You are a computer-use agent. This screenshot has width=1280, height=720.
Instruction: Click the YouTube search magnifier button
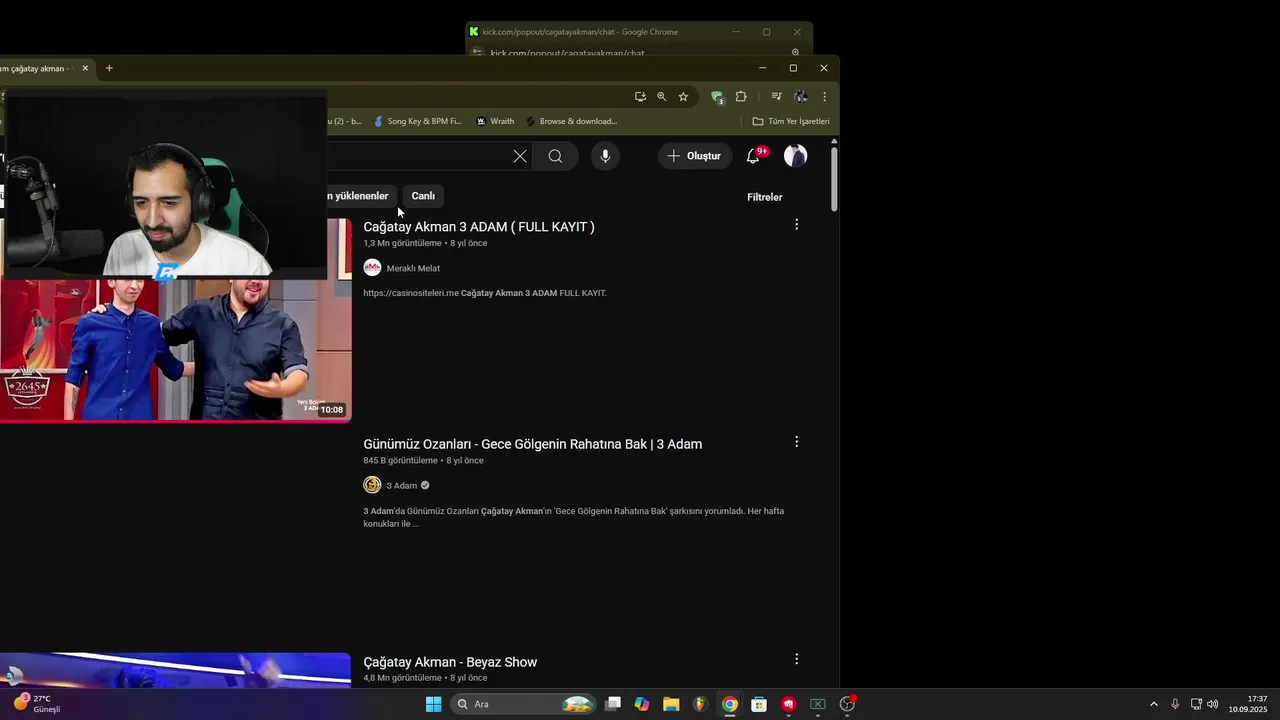coord(555,156)
